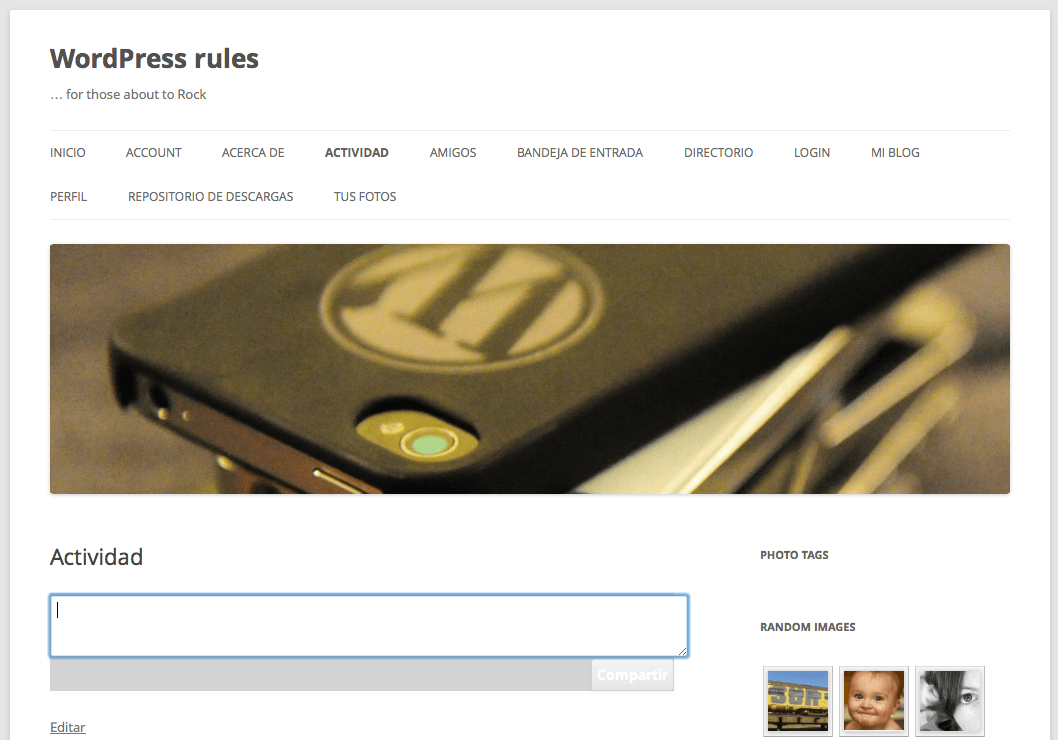The height and width of the screenshot is (740, 1058).
Task: Open the Perfil menu item
Action: pos(69,197)
